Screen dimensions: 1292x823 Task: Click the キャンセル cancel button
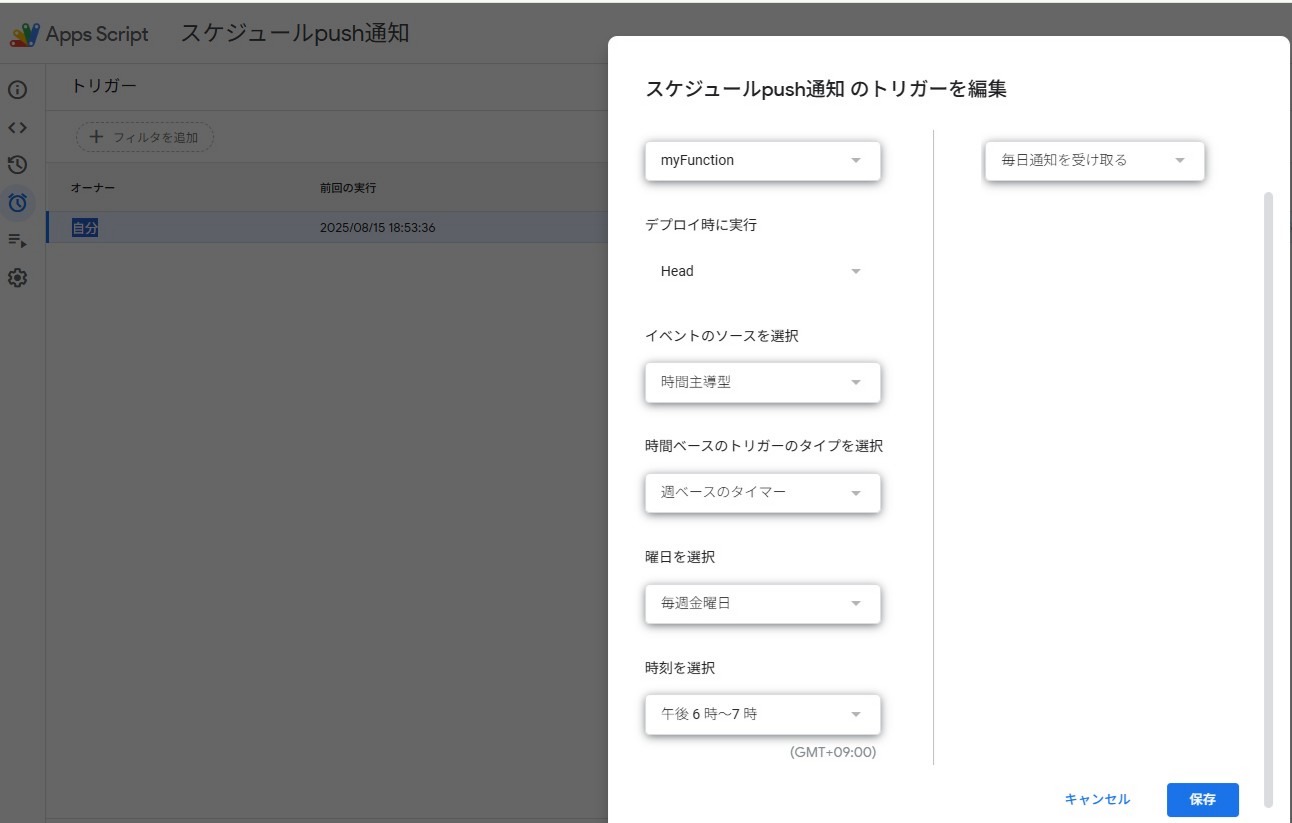pyautogui.click(x=1097, y=799)
